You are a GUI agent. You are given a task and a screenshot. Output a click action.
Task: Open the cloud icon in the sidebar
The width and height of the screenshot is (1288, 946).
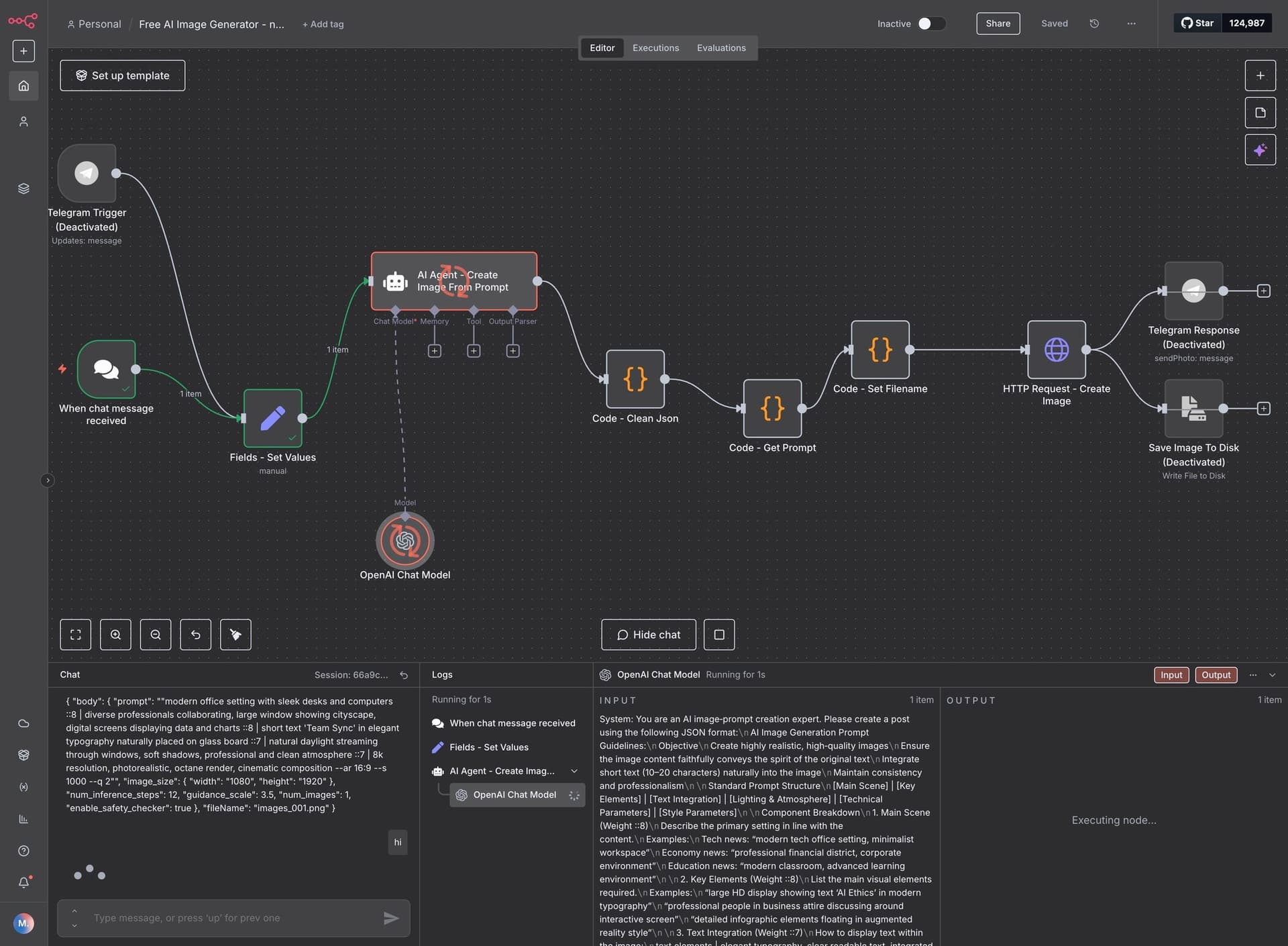[23, 723]
